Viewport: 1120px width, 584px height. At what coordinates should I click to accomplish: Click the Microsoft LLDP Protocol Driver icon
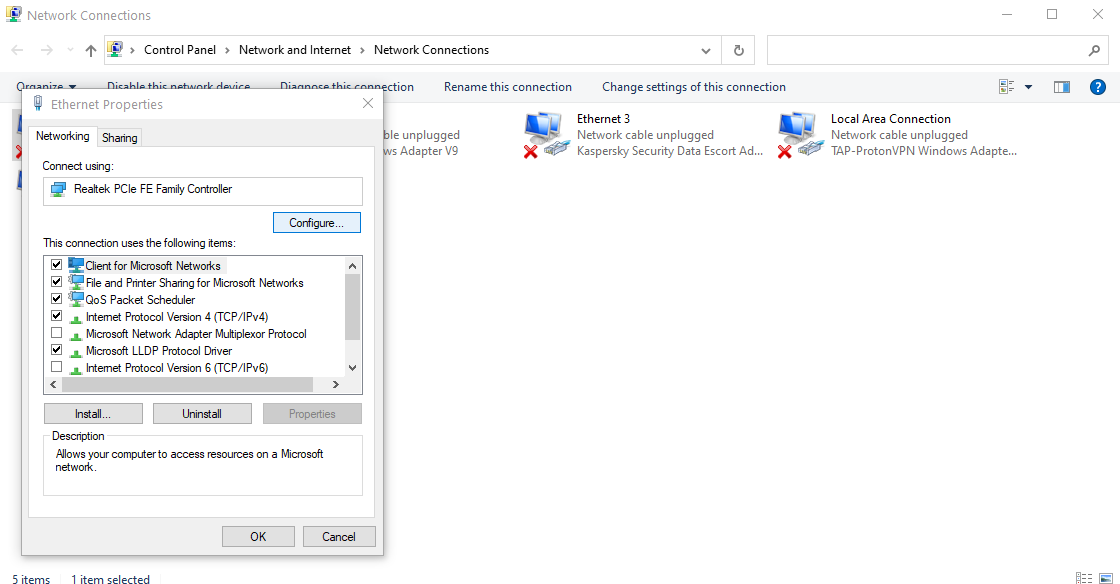(76, 351)
